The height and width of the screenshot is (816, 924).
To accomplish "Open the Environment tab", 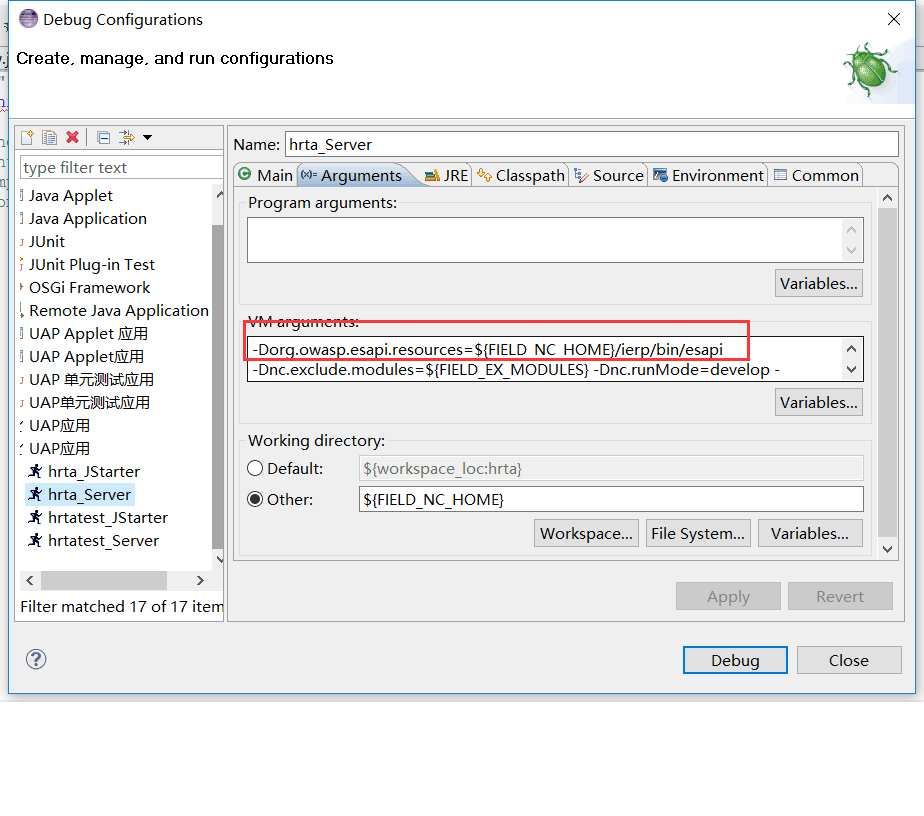I will point(708,176).
